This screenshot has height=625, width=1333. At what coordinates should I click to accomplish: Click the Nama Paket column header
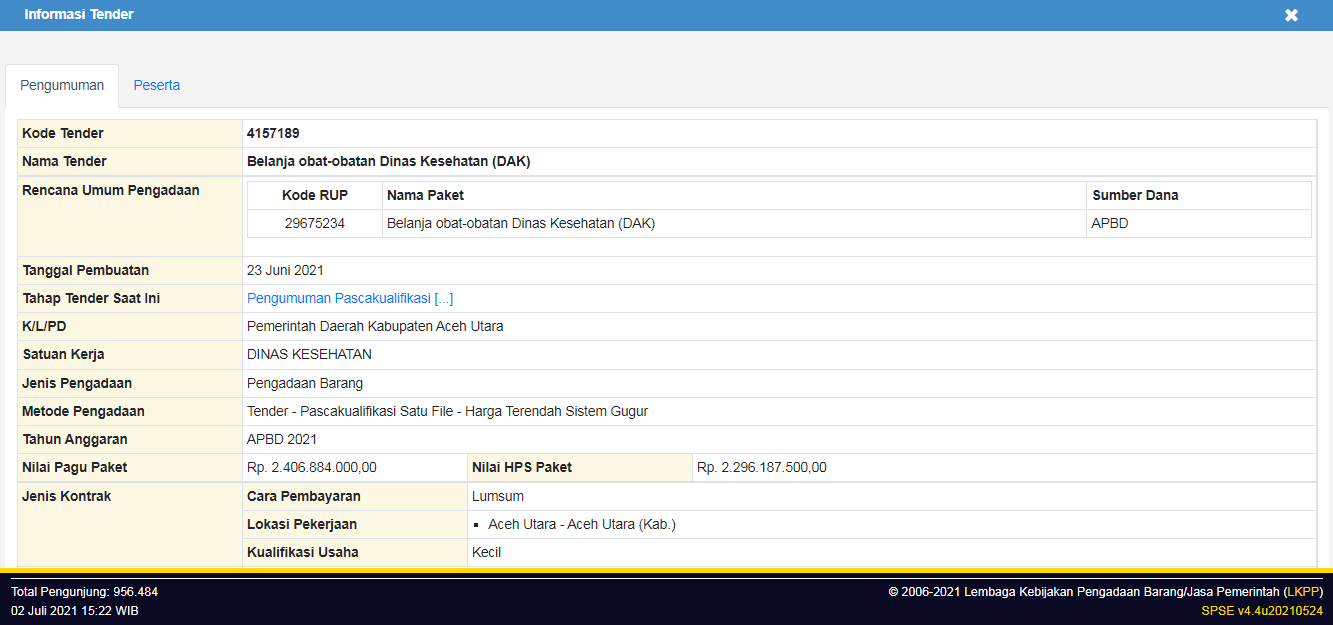click(425, 195)
